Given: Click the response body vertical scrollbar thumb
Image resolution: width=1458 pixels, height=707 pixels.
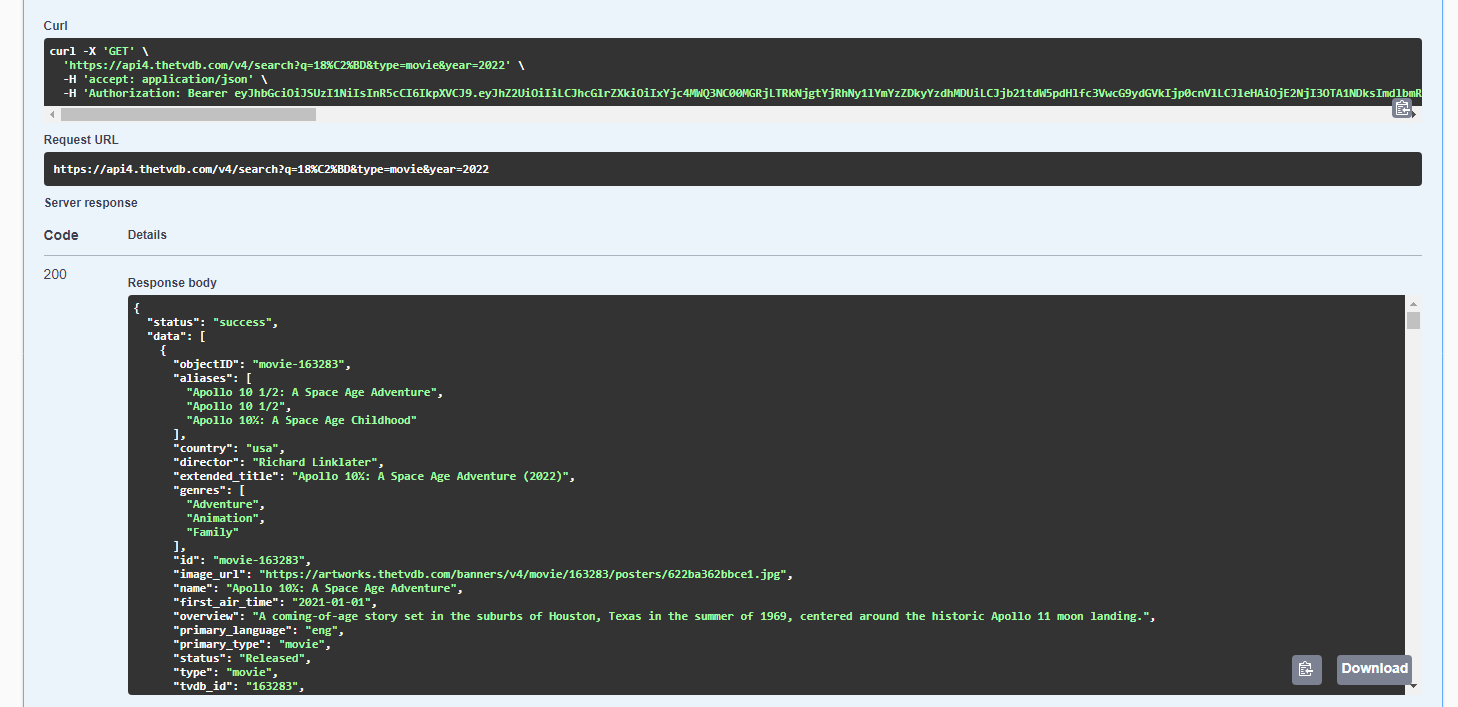Looking at the screenshot, I should click(x=1413, y=320).
